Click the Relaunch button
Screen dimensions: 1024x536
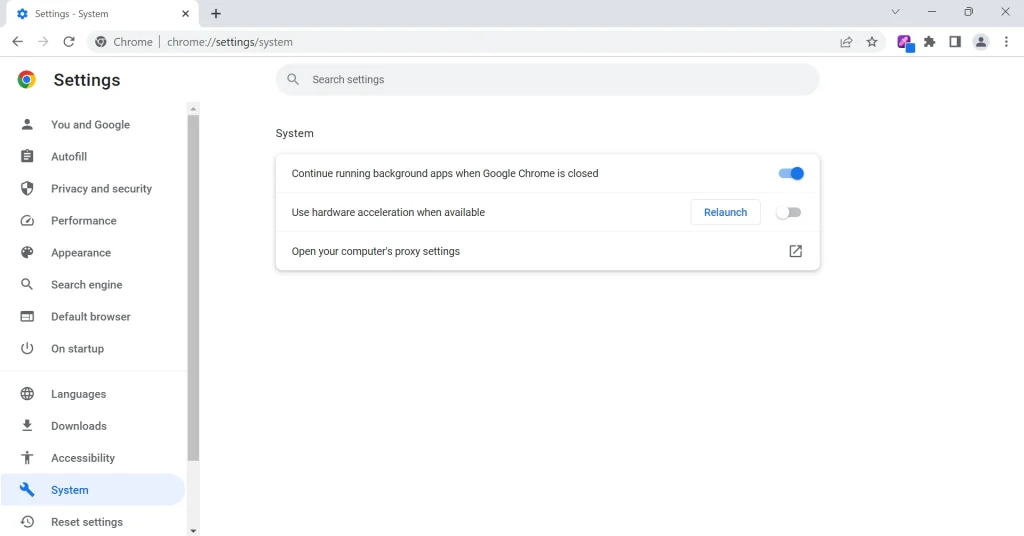point(725,212)
